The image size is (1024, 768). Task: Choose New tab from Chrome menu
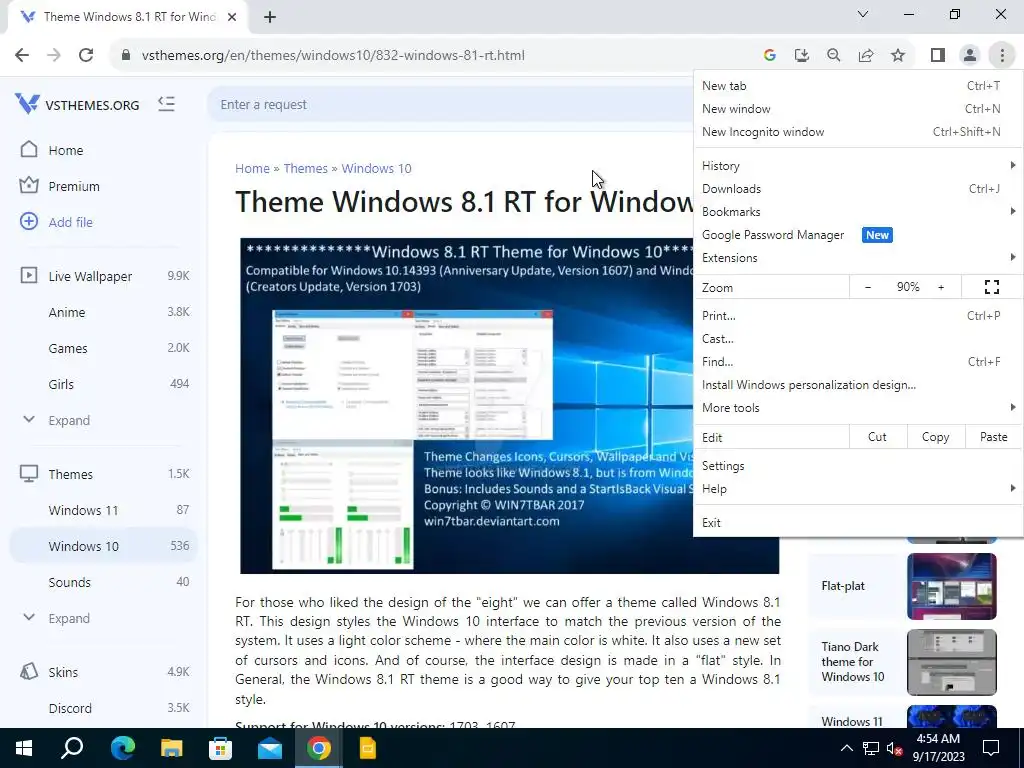(x=857, y=86)
